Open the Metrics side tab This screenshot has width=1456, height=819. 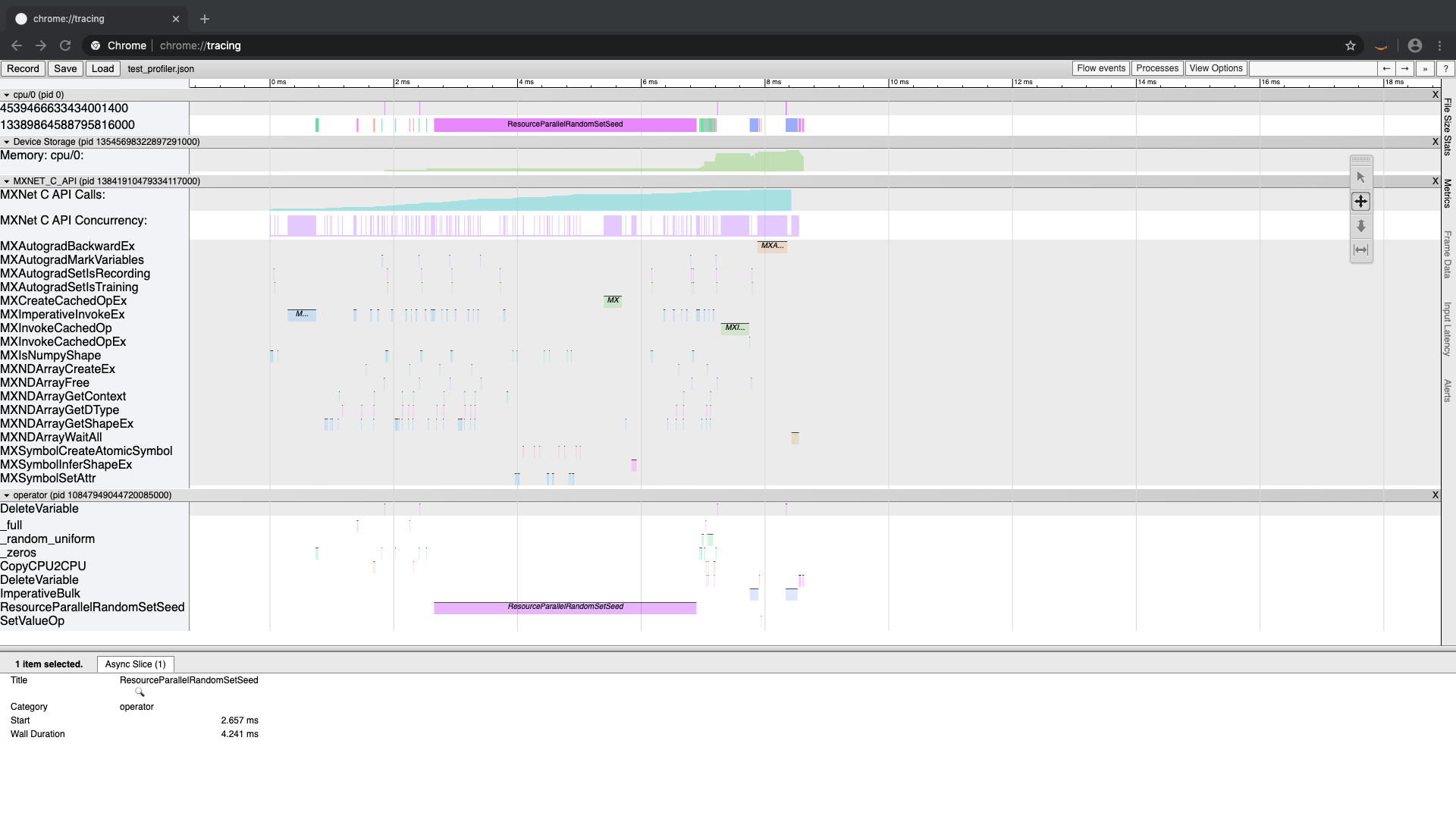click(1447, 193)
